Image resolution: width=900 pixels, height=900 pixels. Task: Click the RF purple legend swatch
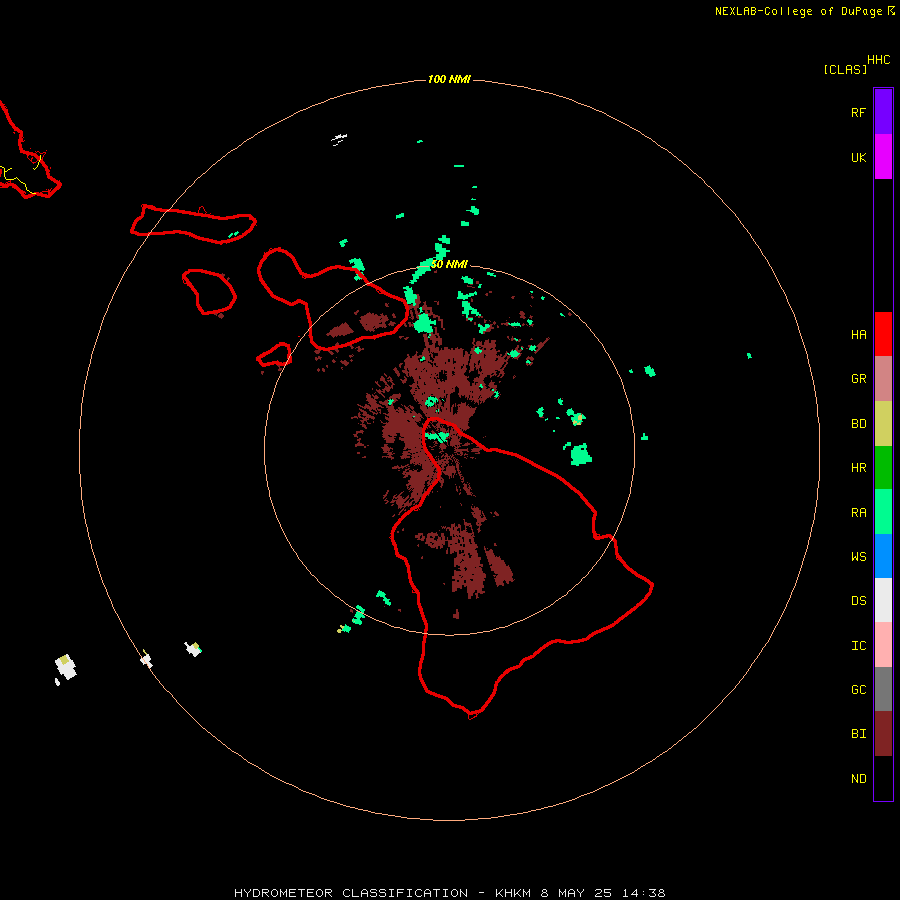883,112
